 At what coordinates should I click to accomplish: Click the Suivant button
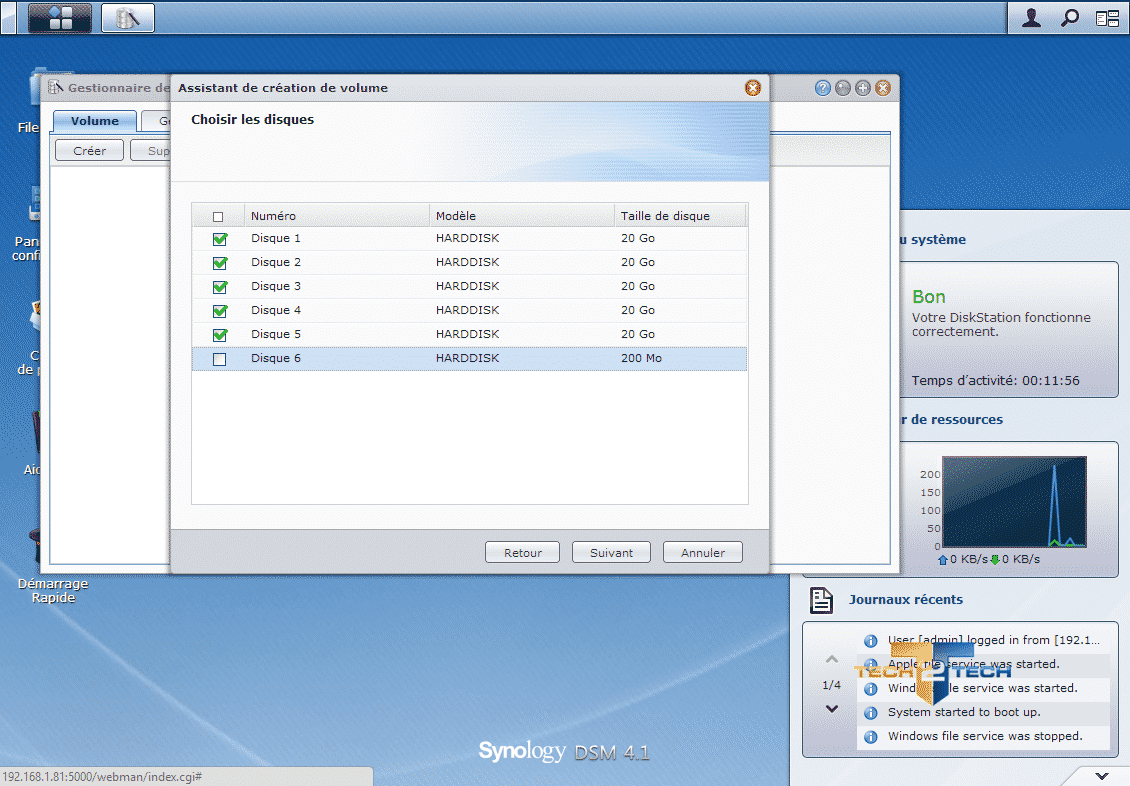click(611, 553)
